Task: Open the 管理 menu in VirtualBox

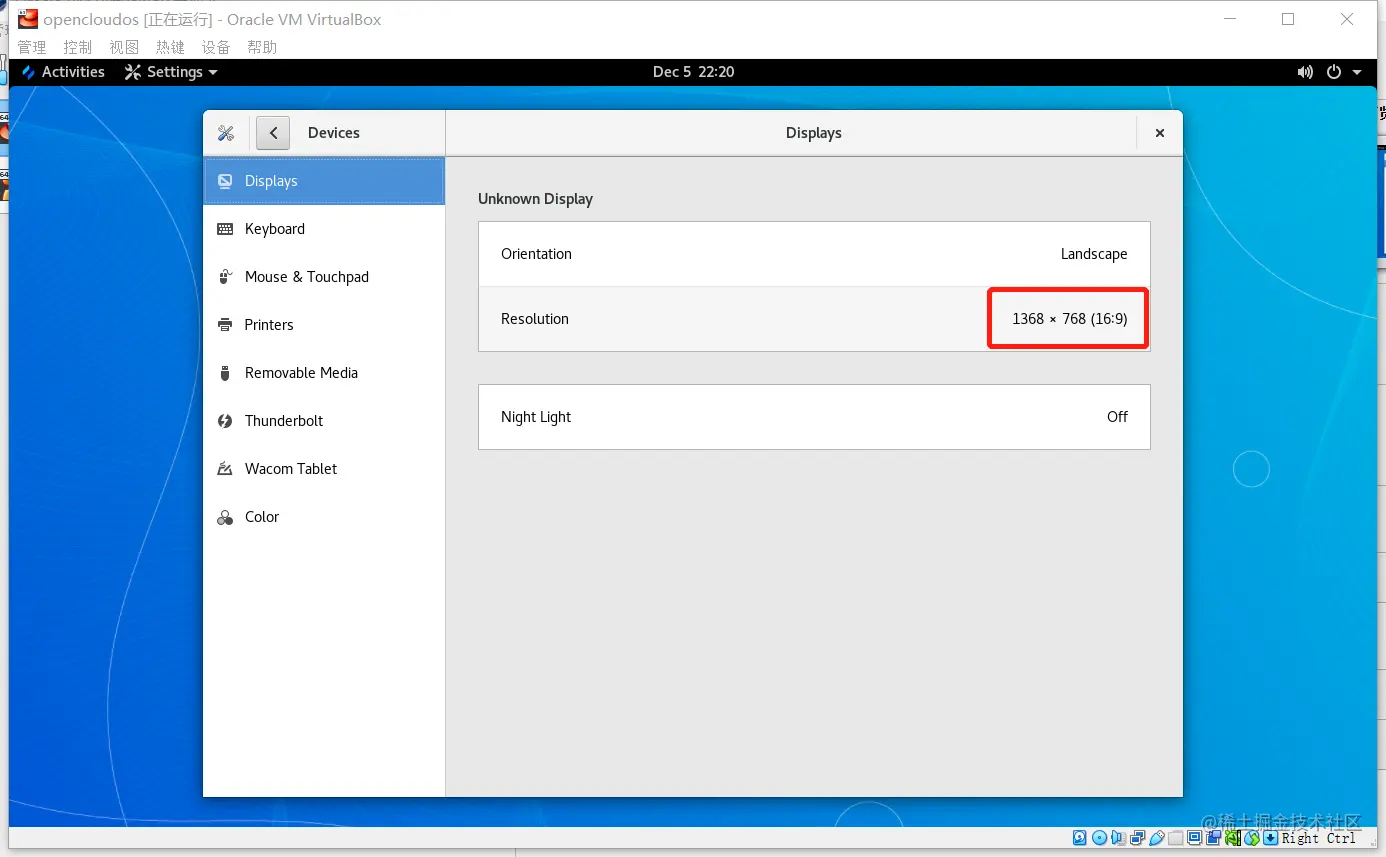Action: tap(32, 47)
